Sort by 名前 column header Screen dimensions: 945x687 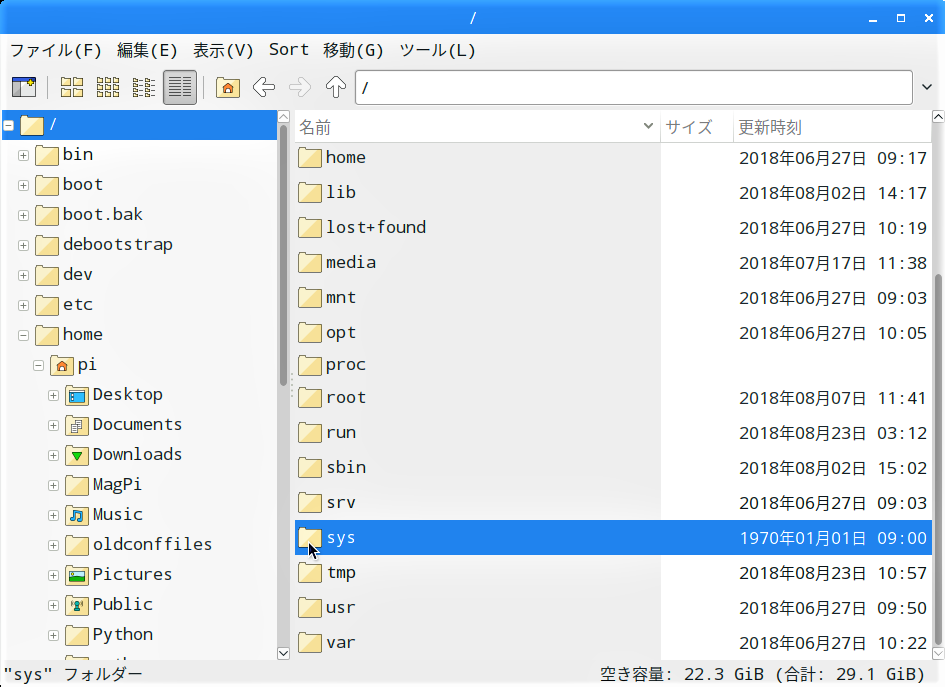[477, 127]
